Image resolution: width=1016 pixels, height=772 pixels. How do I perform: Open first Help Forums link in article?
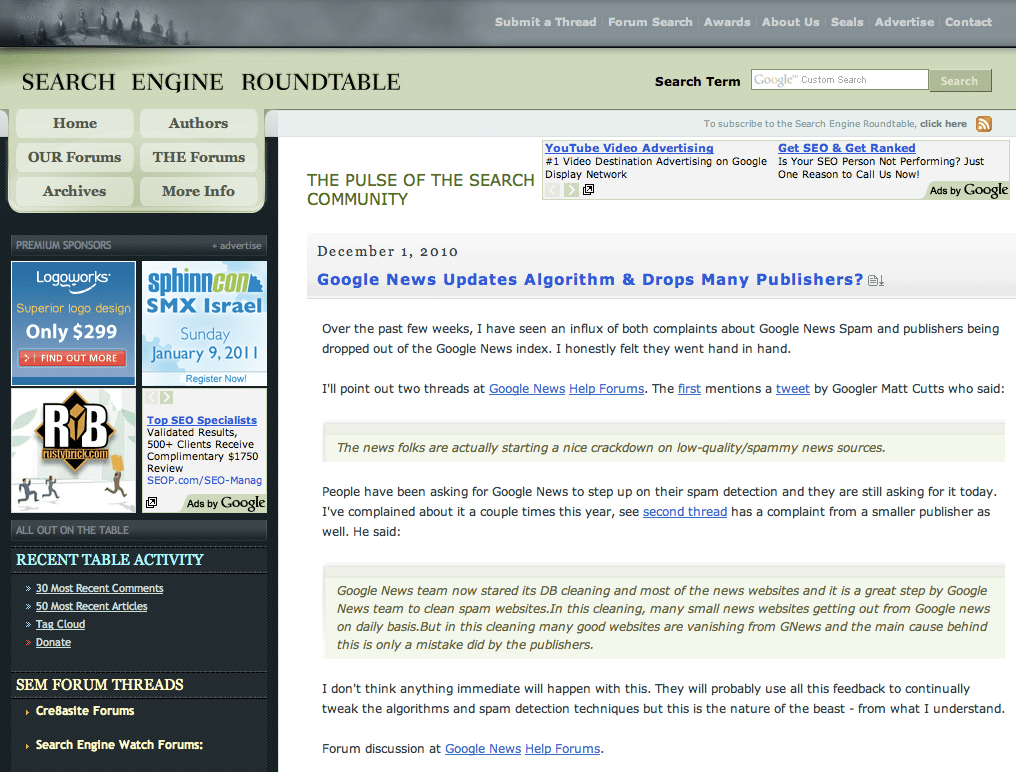606,389
